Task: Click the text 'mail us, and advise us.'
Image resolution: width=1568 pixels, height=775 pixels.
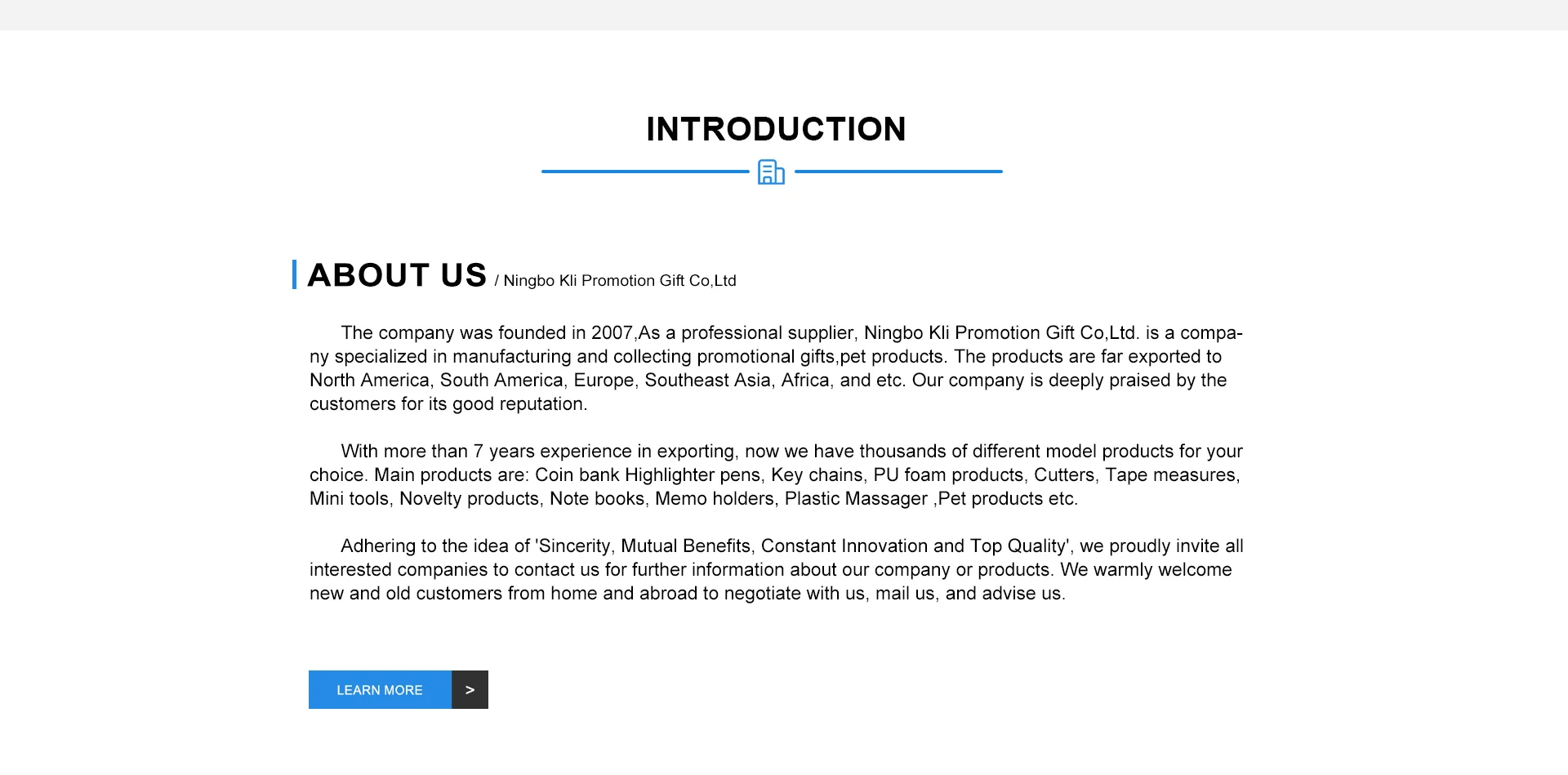Action: pyautogui.click(x=970, y=594)
